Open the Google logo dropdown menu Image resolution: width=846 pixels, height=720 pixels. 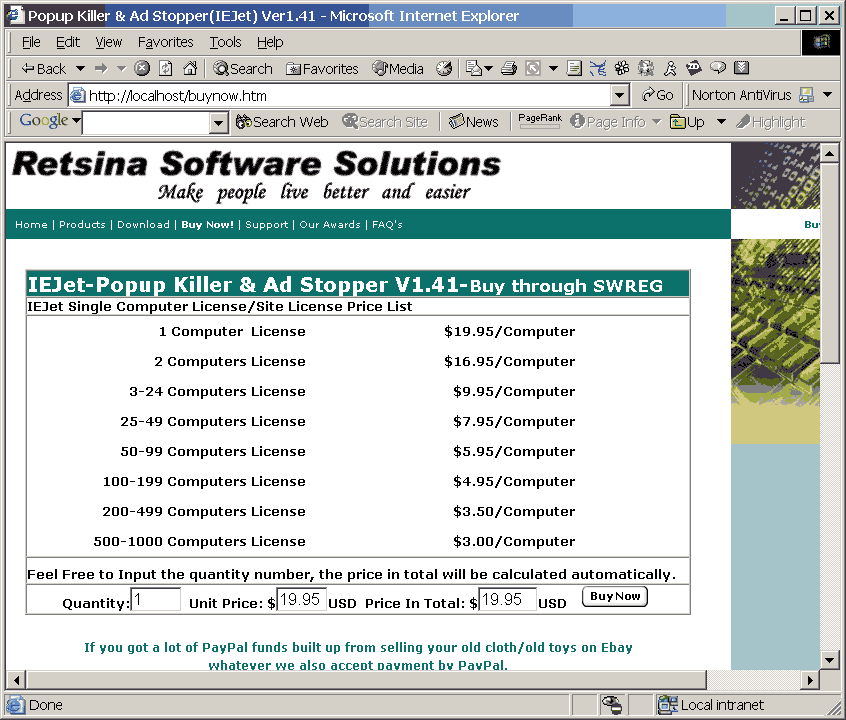[76, 120]
